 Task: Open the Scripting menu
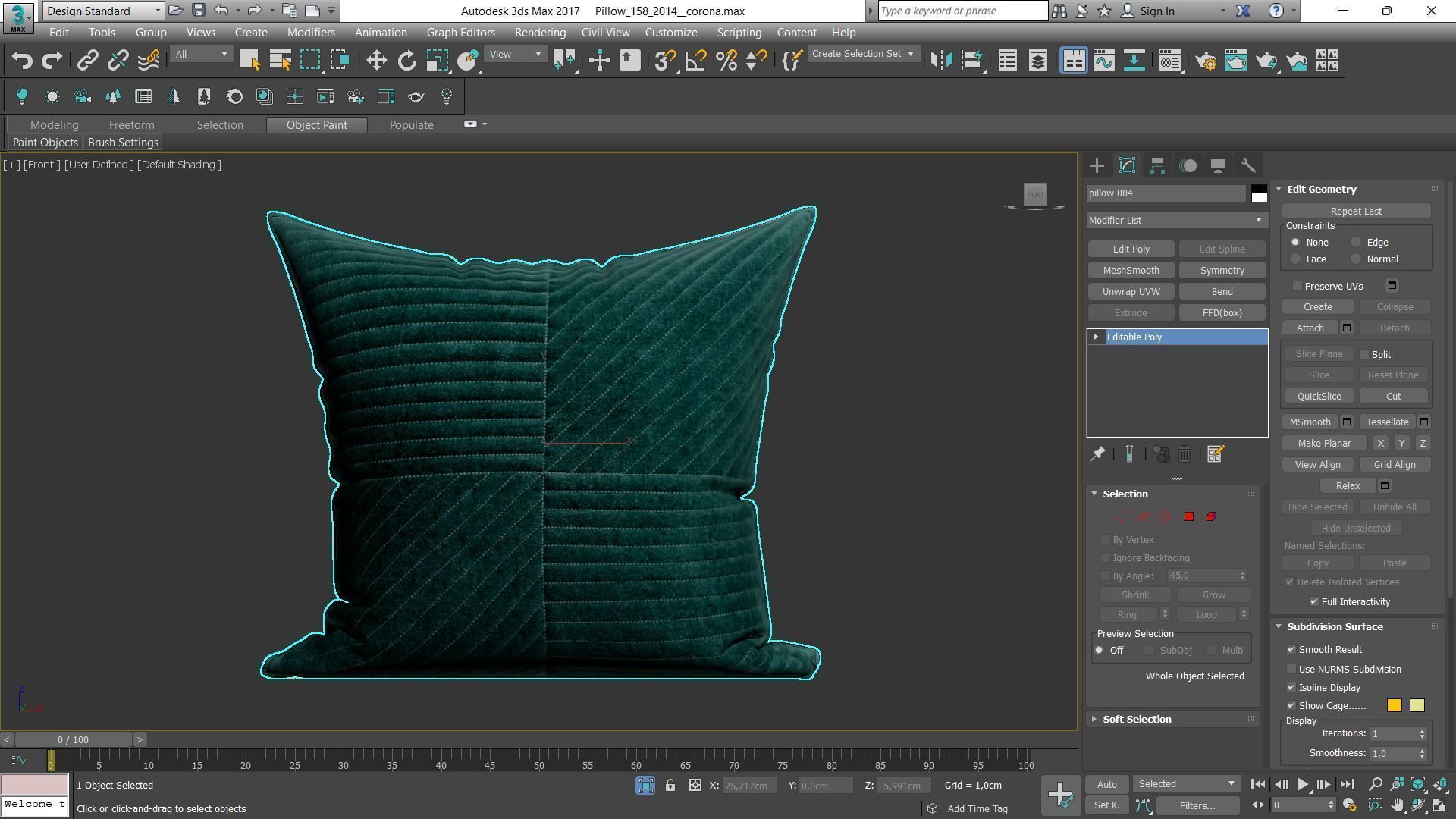[739, 33]
